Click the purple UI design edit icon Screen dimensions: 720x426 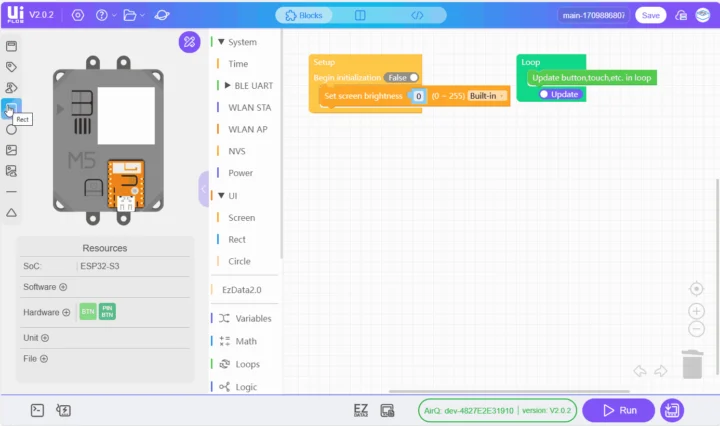tap(189, 41)
